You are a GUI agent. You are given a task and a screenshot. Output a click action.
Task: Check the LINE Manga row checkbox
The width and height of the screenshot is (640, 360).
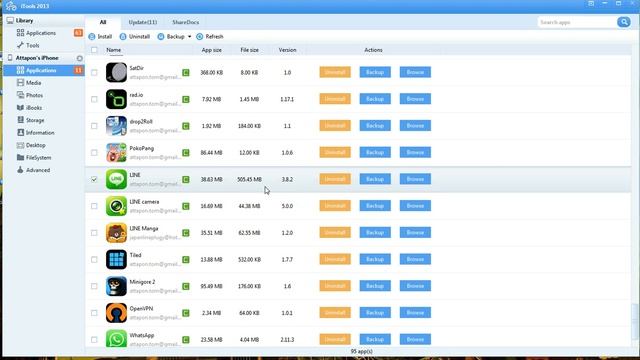(x=94, y=233)
